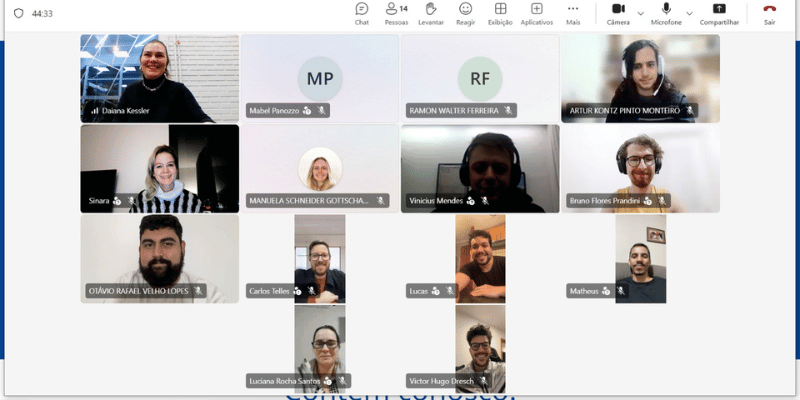Click the Daiana Kessler name label
Viewport: 800px width, 400px height.
126,111
